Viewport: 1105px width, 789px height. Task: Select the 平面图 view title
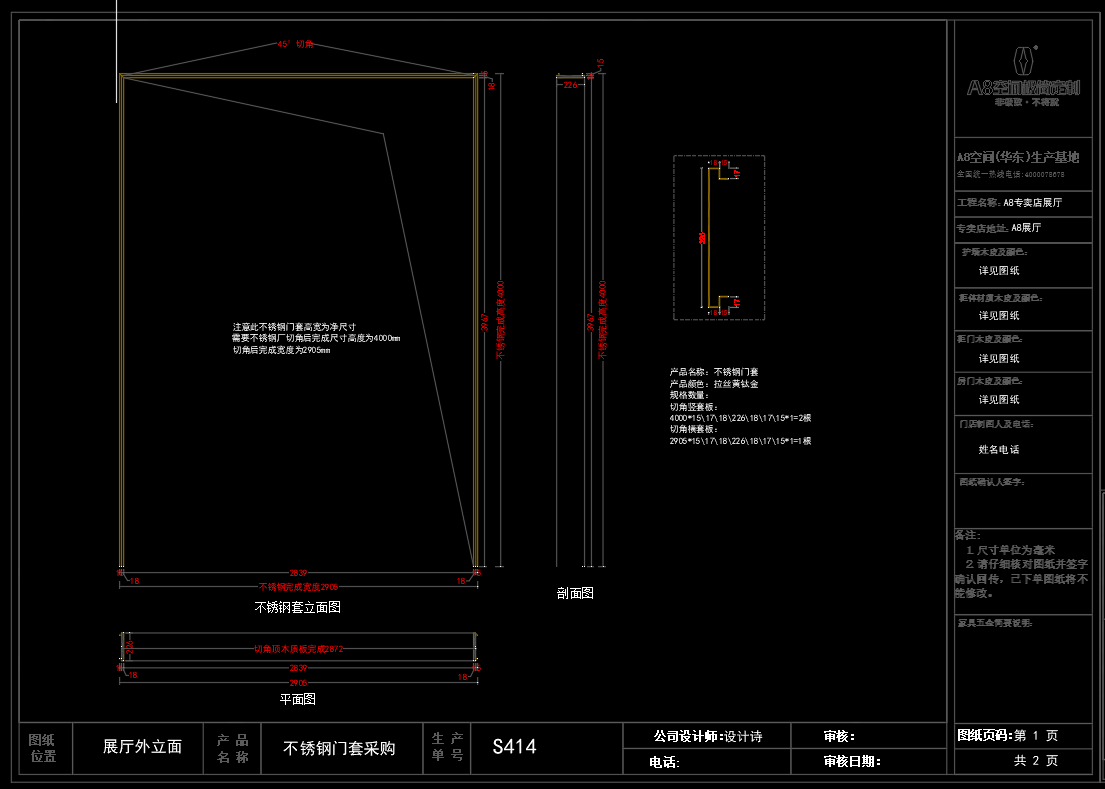coord(297,699)
